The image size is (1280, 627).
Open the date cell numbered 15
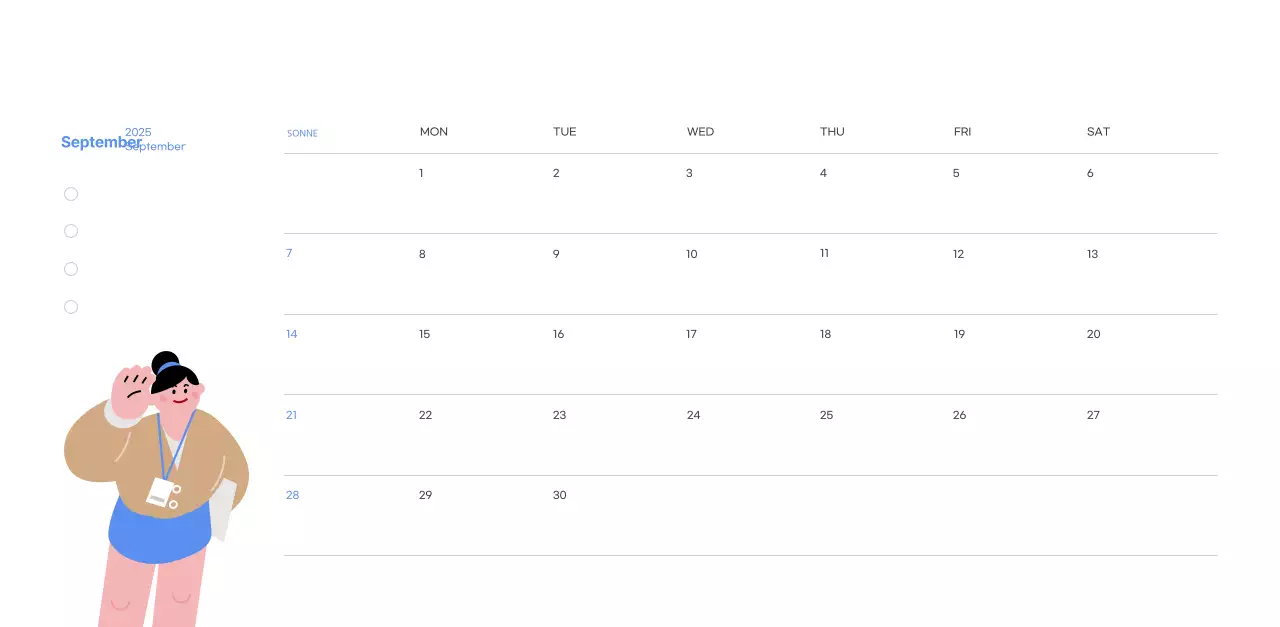(x=424, y=334)
